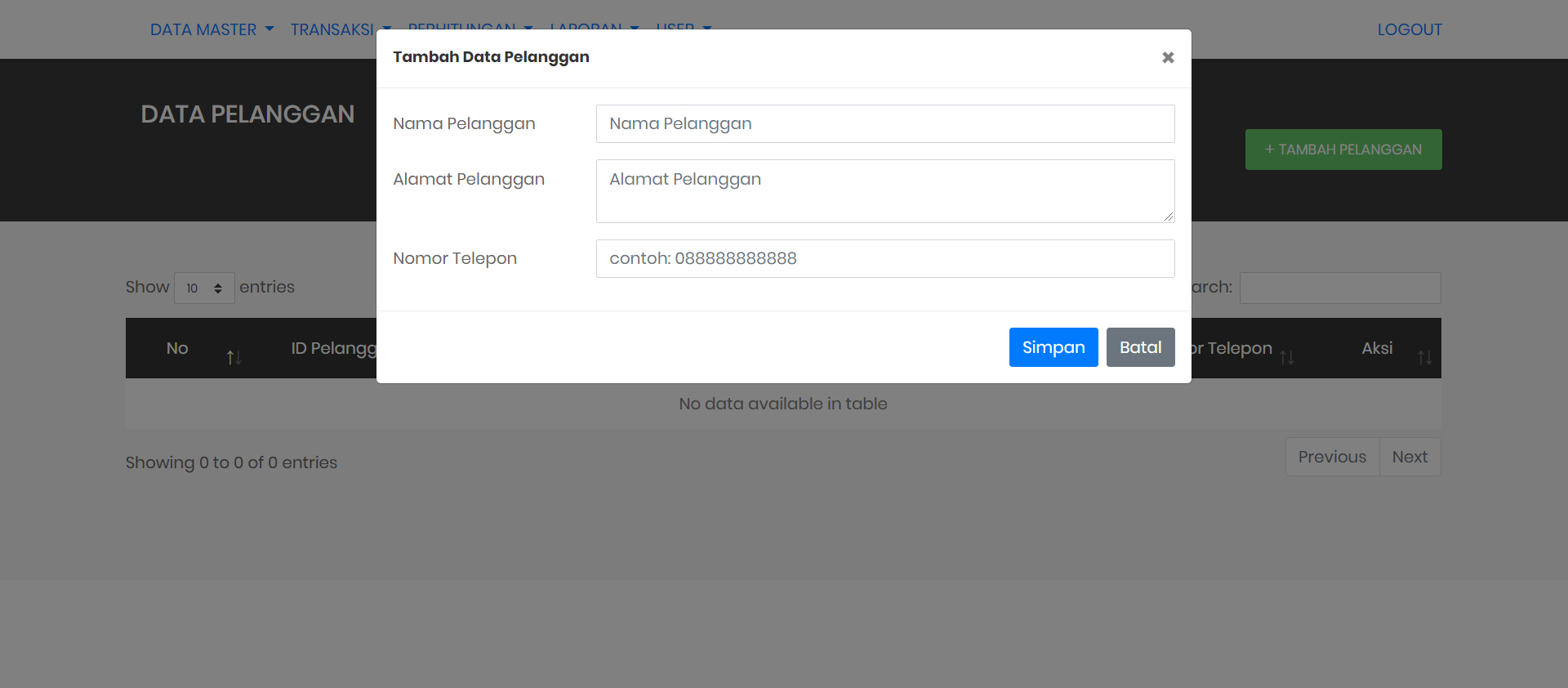Click into the Alamat Pelanggan textarea

885,190
